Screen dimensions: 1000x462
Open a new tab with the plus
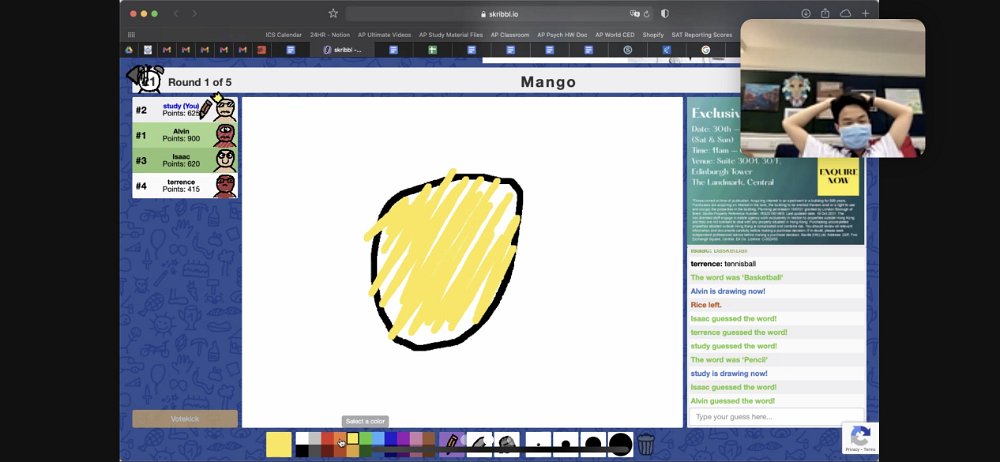coord(865,13)
